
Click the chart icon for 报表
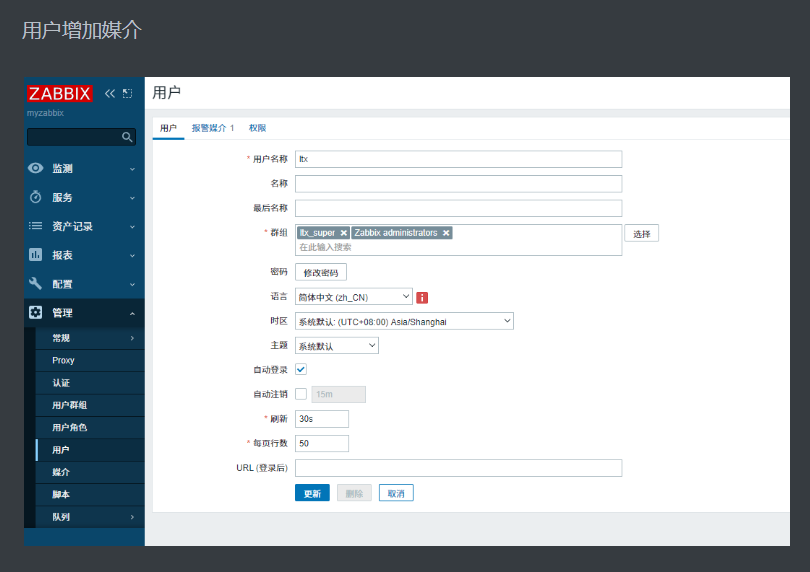pyautogui.click(x=36, y=255)
